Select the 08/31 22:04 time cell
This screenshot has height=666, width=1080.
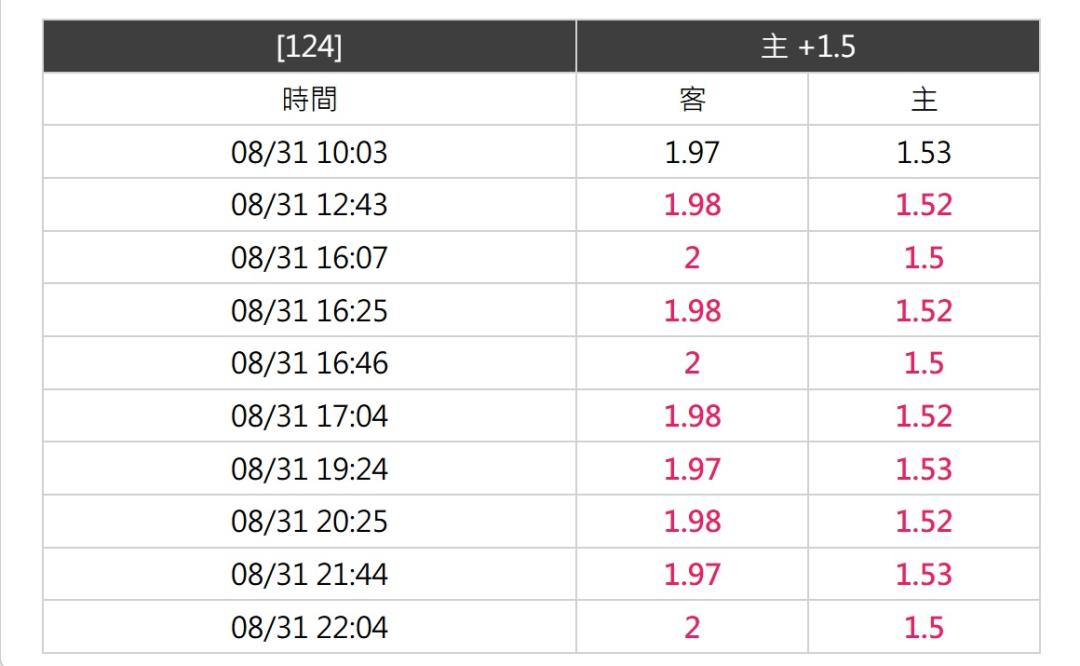(309, 627)
